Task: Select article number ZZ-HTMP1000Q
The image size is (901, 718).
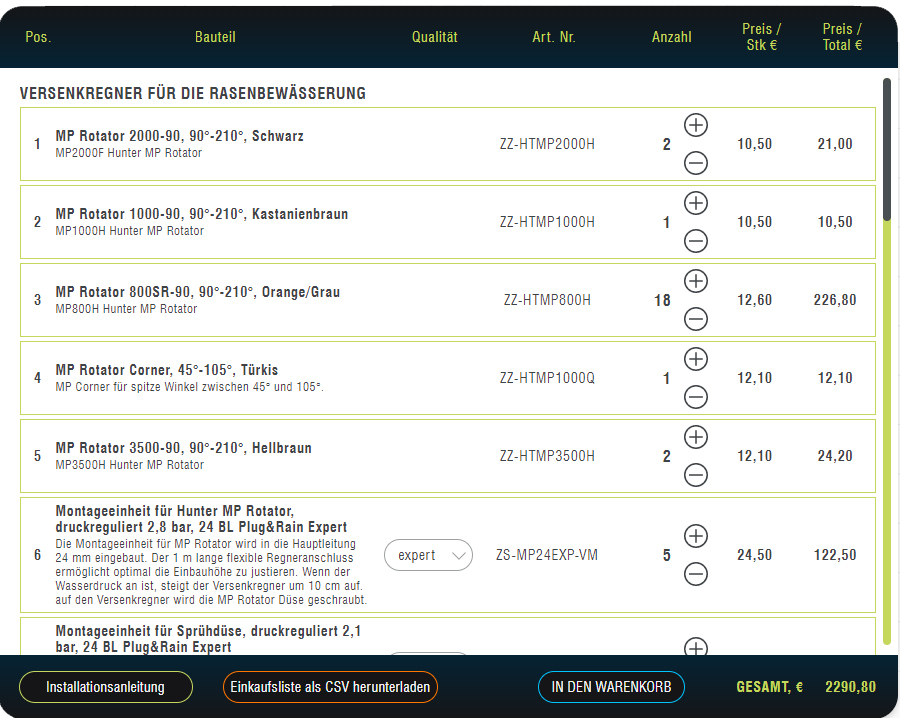Action: 547,379
